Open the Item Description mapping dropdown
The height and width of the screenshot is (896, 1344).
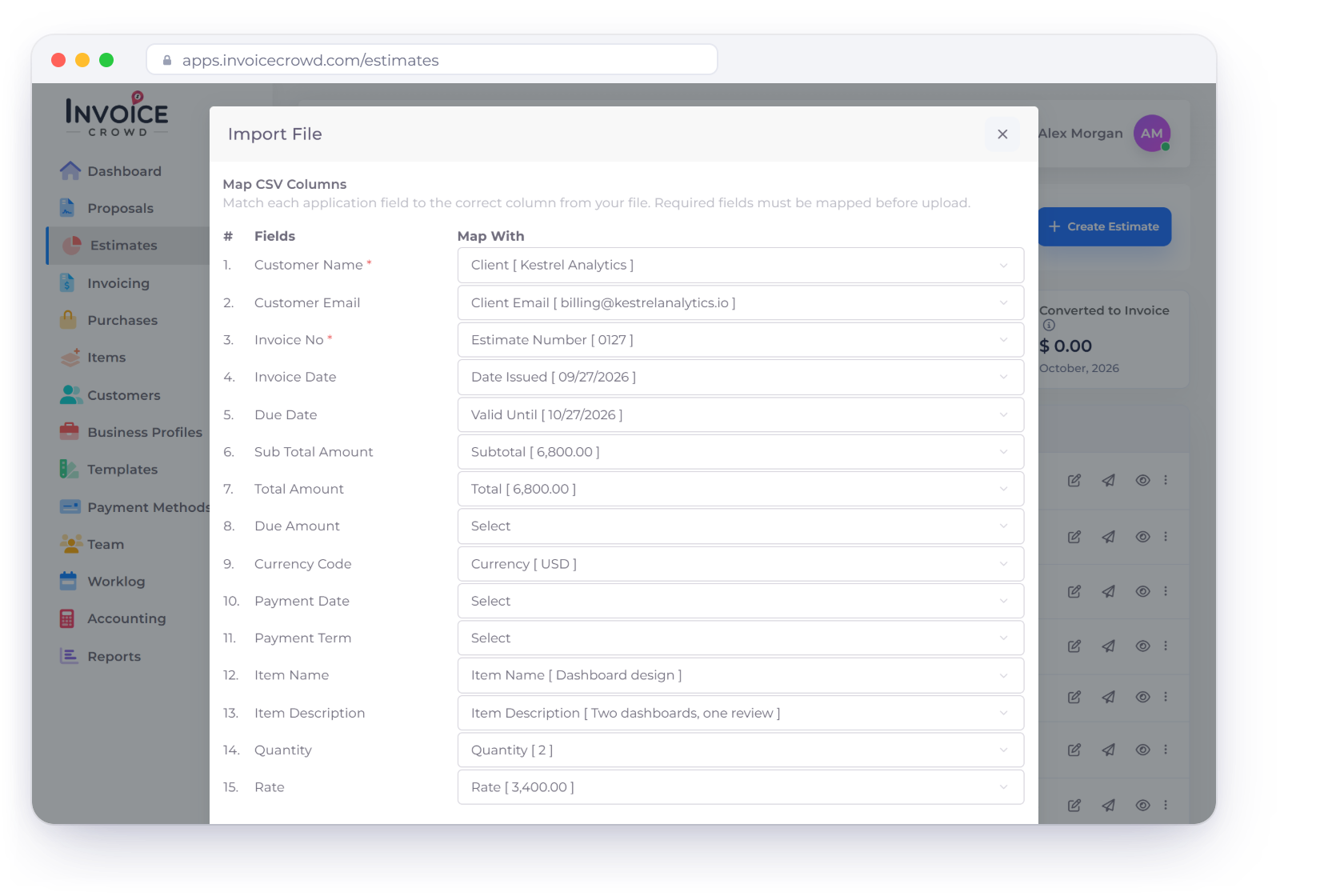coord(741,713)
